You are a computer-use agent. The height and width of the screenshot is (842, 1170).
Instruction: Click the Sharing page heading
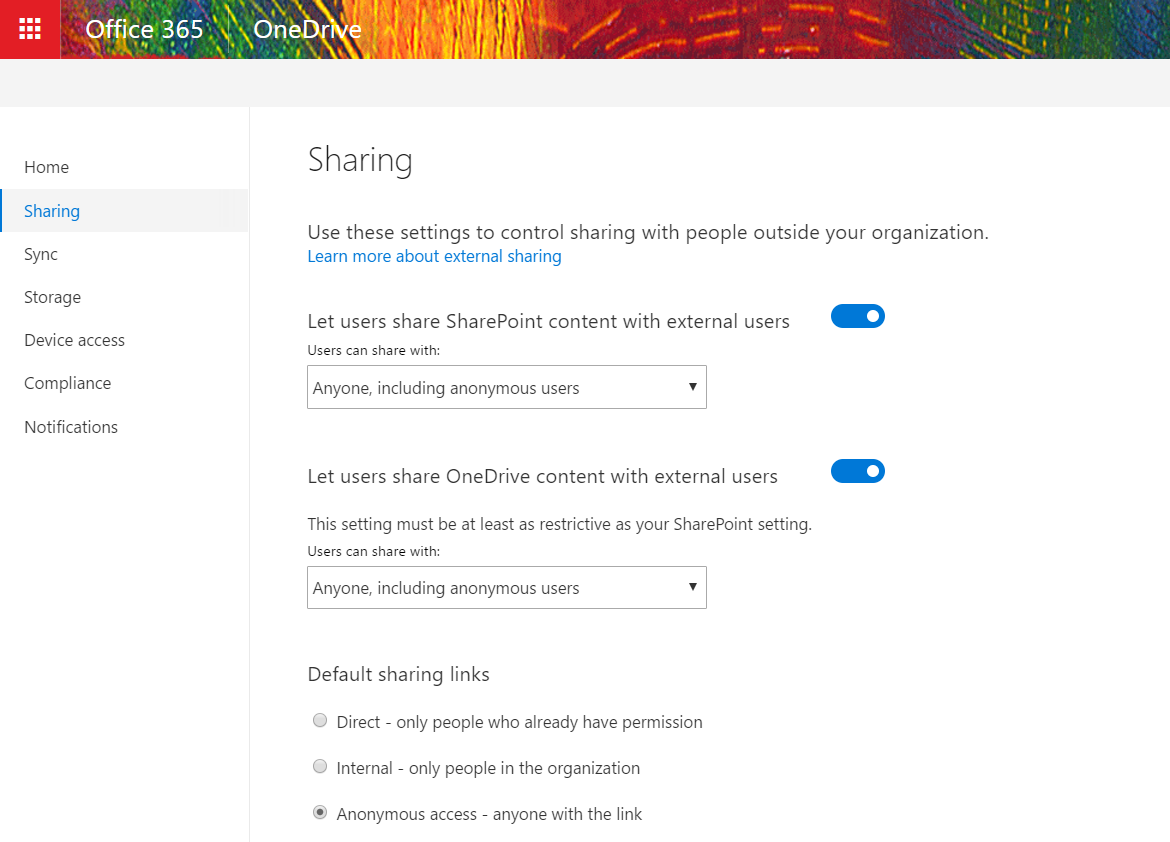[360, 160]
